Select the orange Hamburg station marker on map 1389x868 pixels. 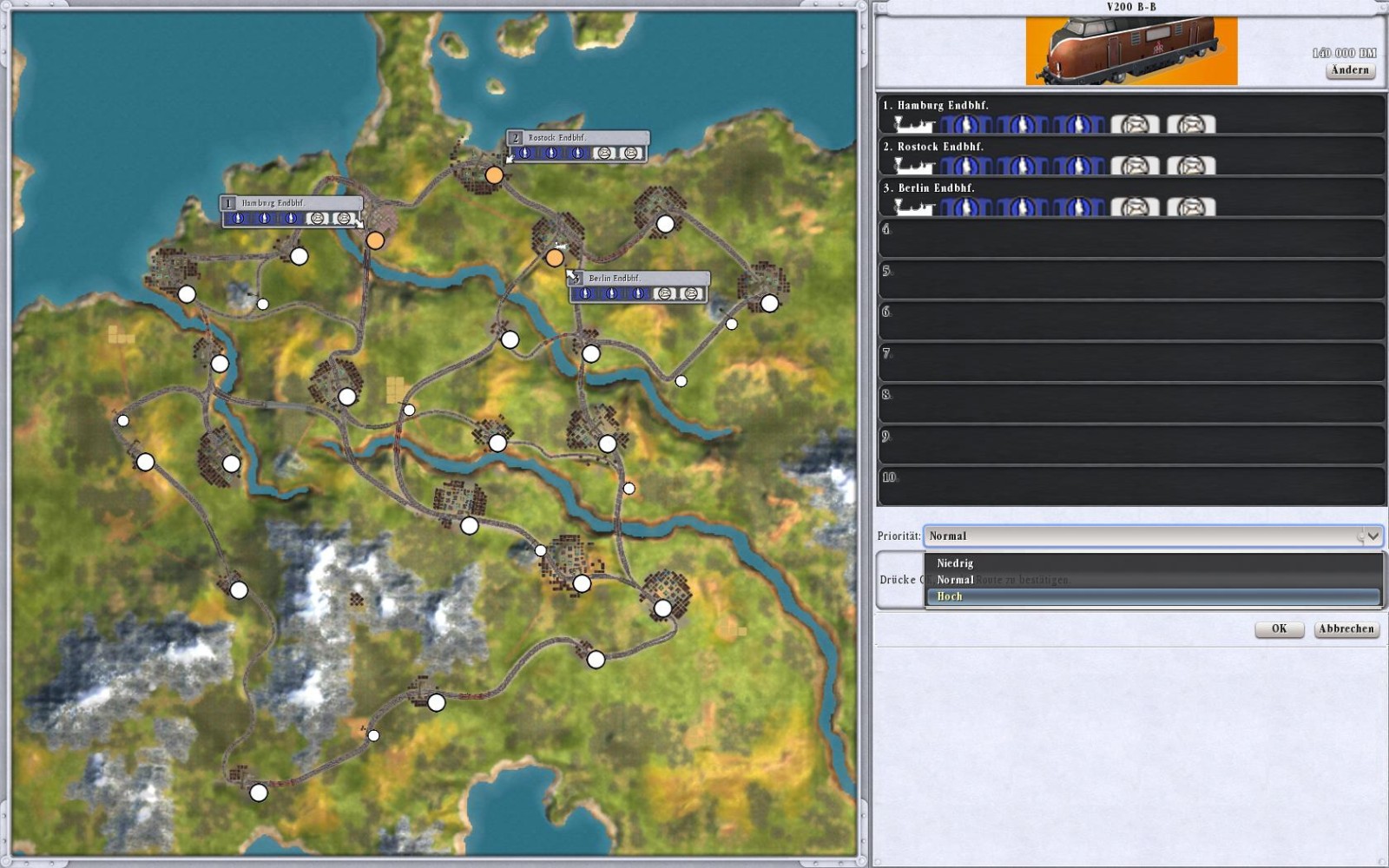375,240
